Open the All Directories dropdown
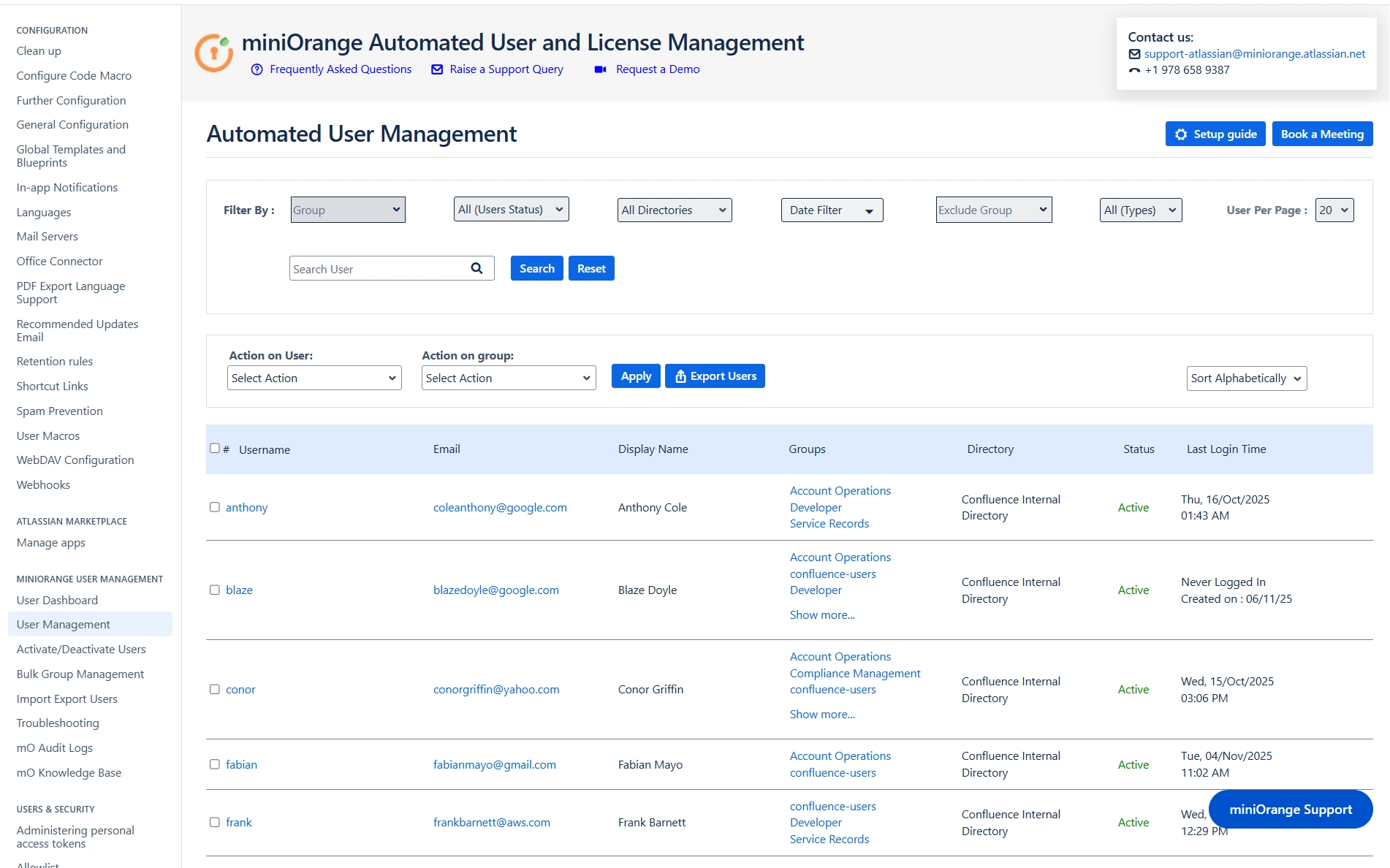The image size is (1390, 868). 674,210
